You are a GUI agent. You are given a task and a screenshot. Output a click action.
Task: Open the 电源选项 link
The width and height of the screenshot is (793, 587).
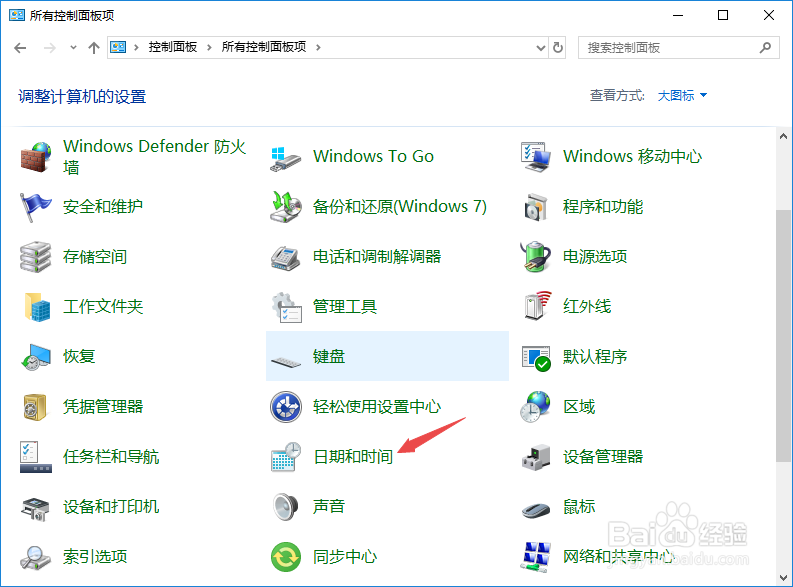coord(595,256)
